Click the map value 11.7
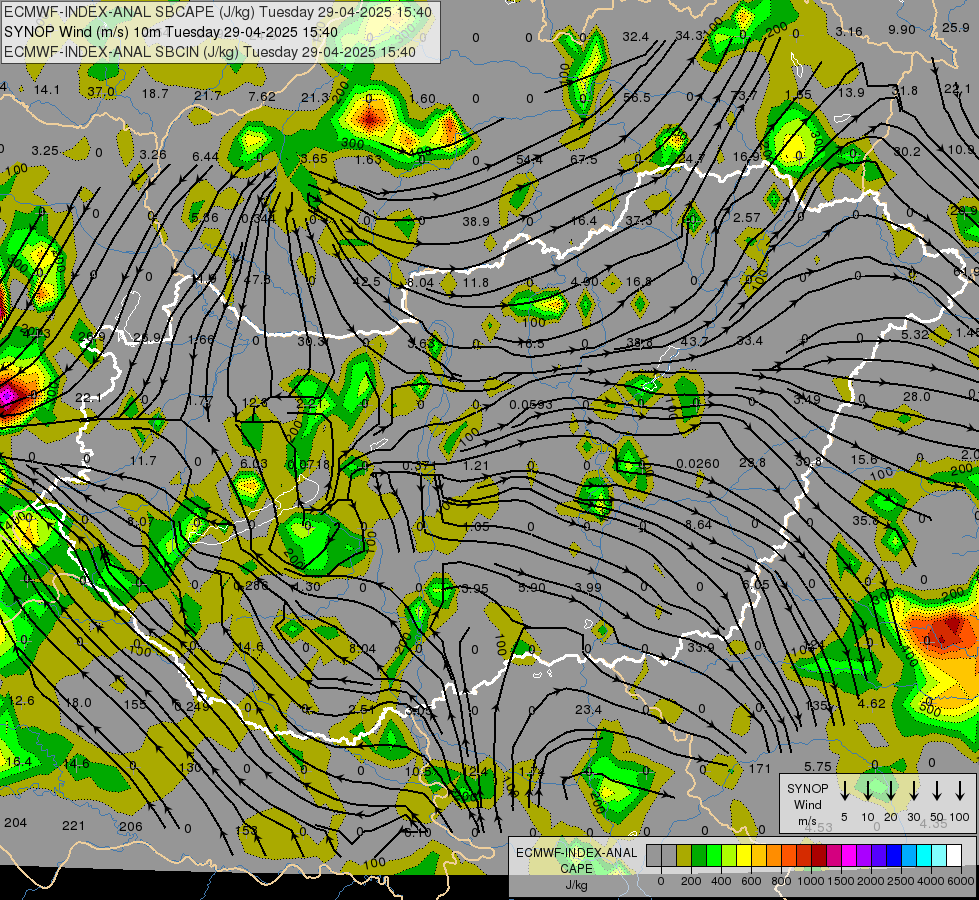 [143, 461]
